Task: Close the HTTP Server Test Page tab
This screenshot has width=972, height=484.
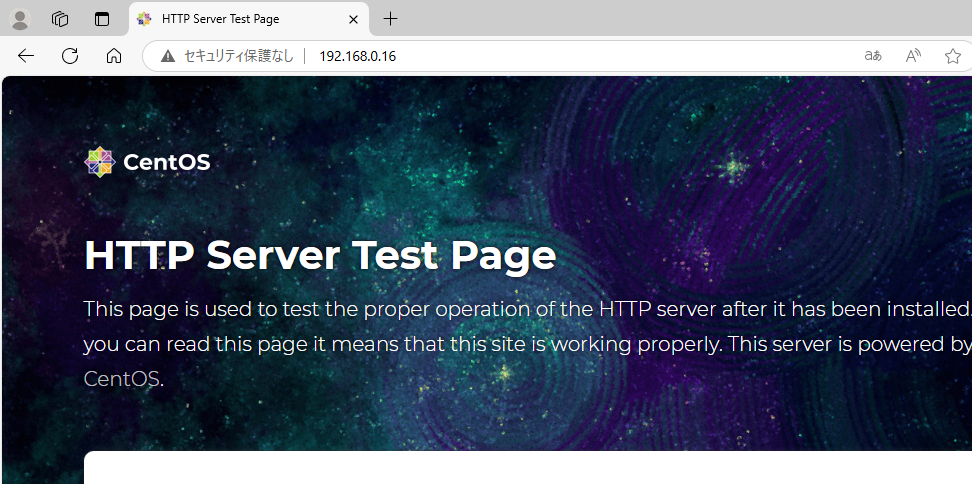Action: (x=353, y=19)
